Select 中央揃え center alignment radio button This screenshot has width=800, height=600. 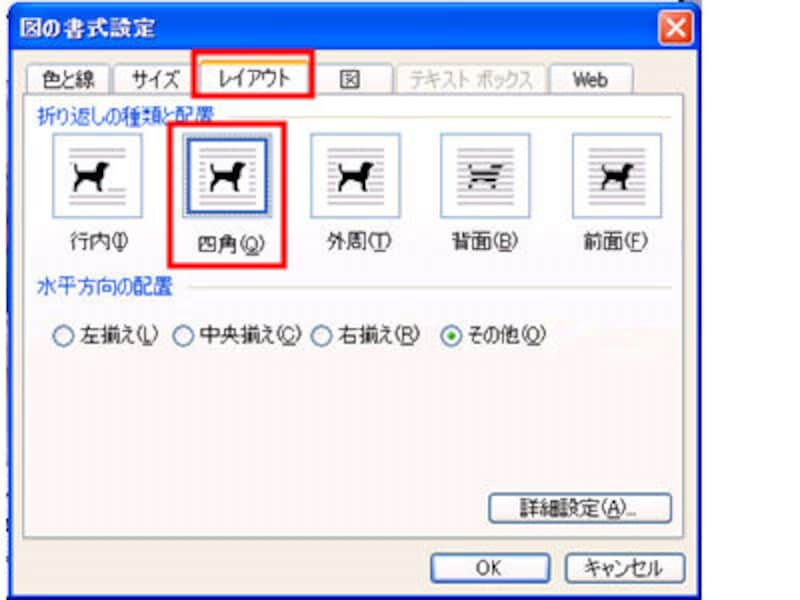[x=183, y=336]
